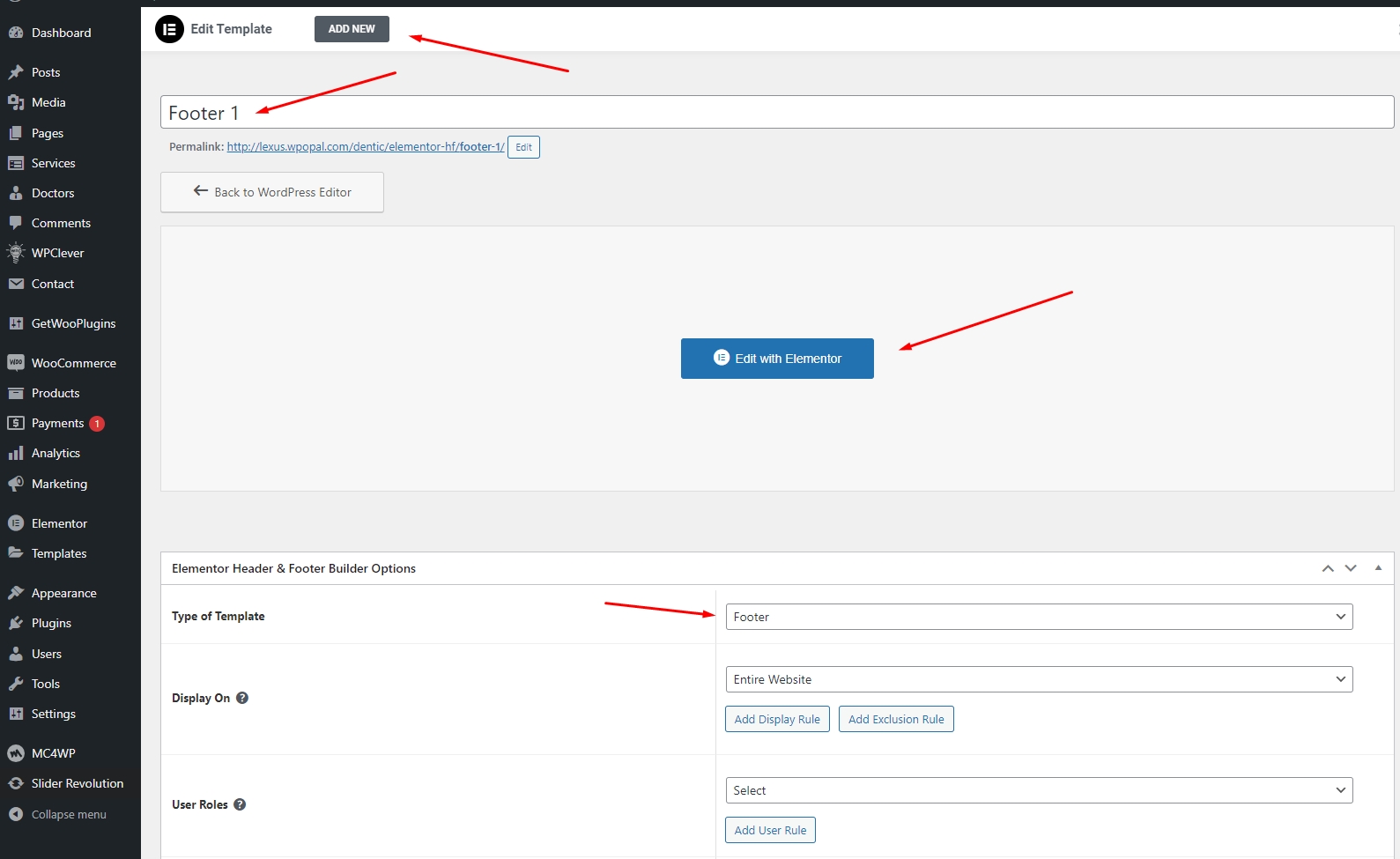The width and height of the screenshot is (1400, 859).
Task: Open the Type of Template dropdown
Action: 1039,617
